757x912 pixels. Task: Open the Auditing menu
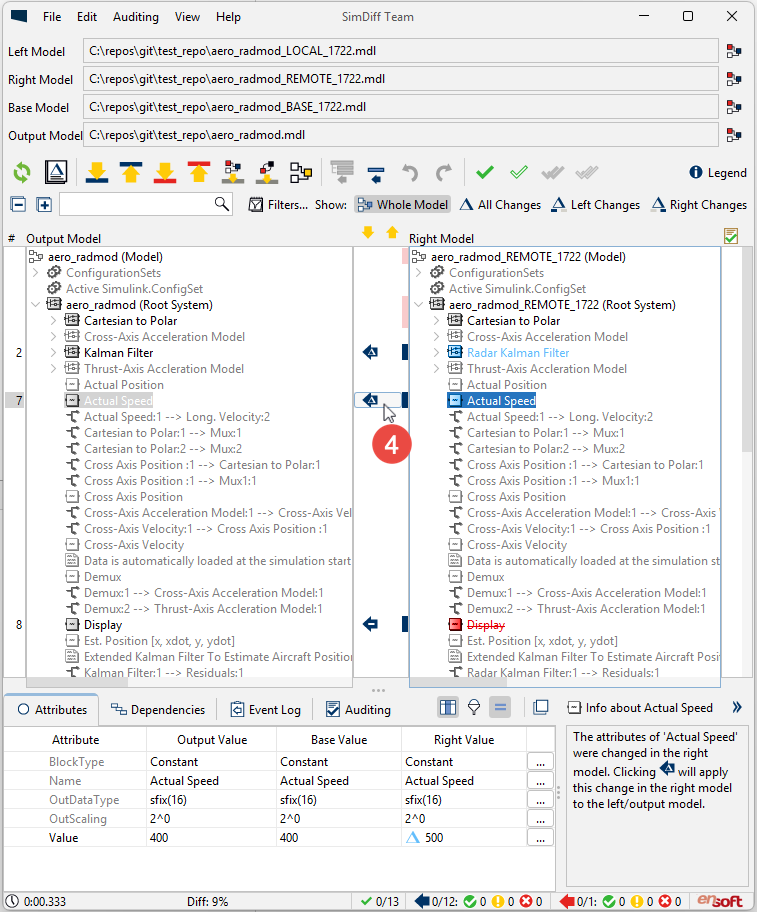coord(135,17)
